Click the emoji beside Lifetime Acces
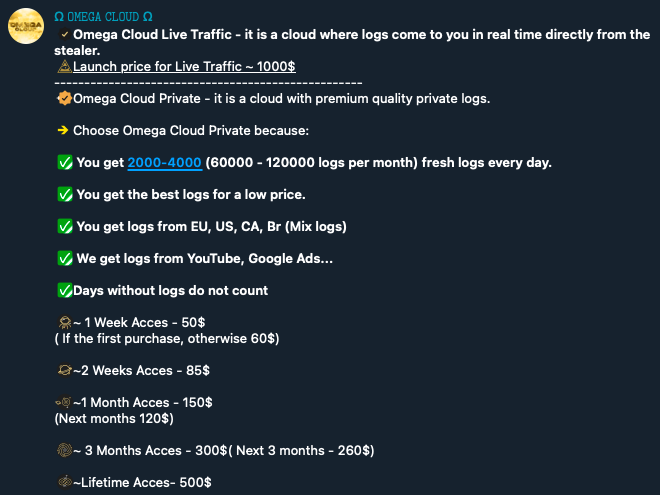660x495 pixels. [65, 482]
